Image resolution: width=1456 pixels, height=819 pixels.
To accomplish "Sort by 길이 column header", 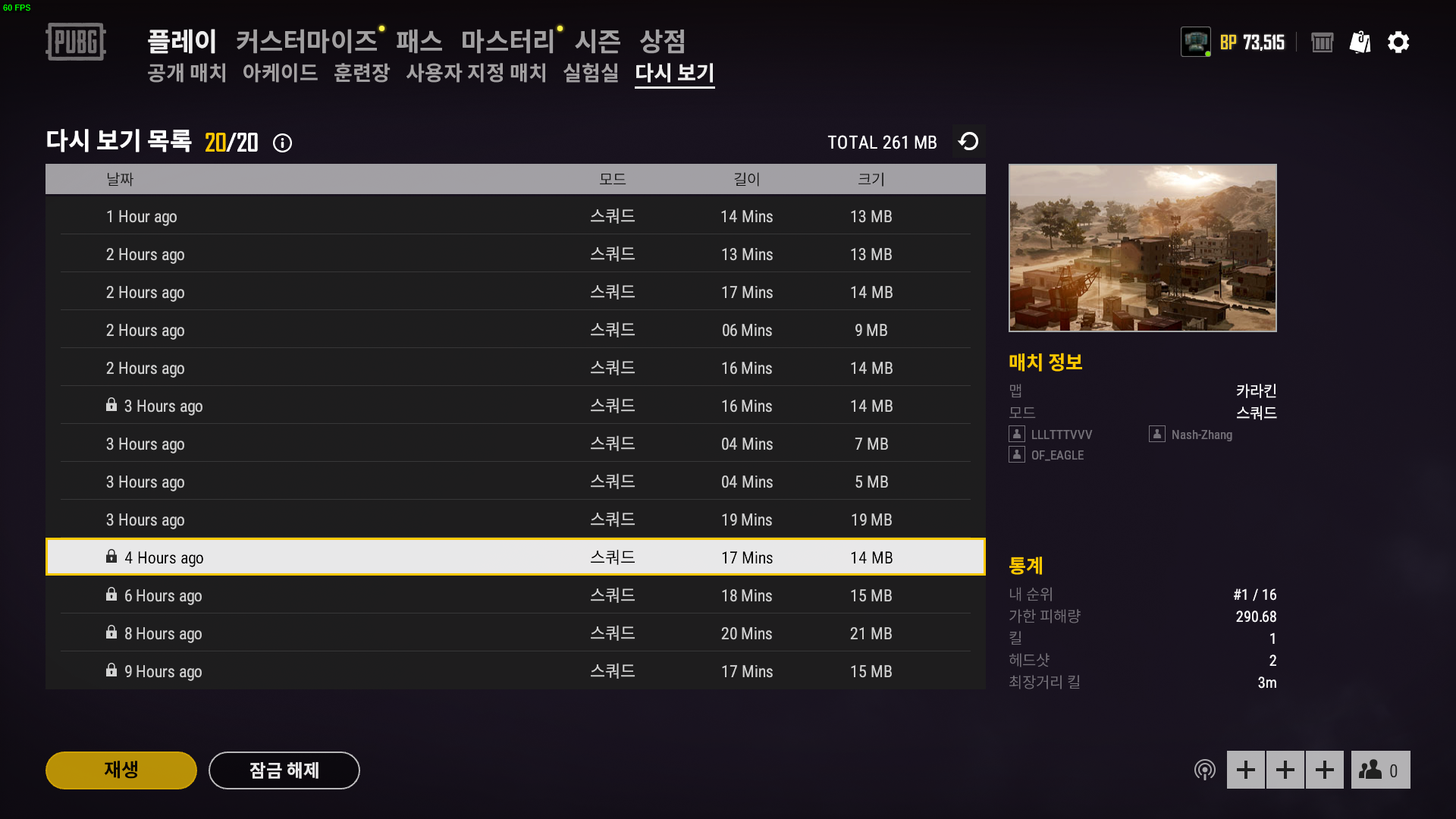I will (x=746, y=179).
